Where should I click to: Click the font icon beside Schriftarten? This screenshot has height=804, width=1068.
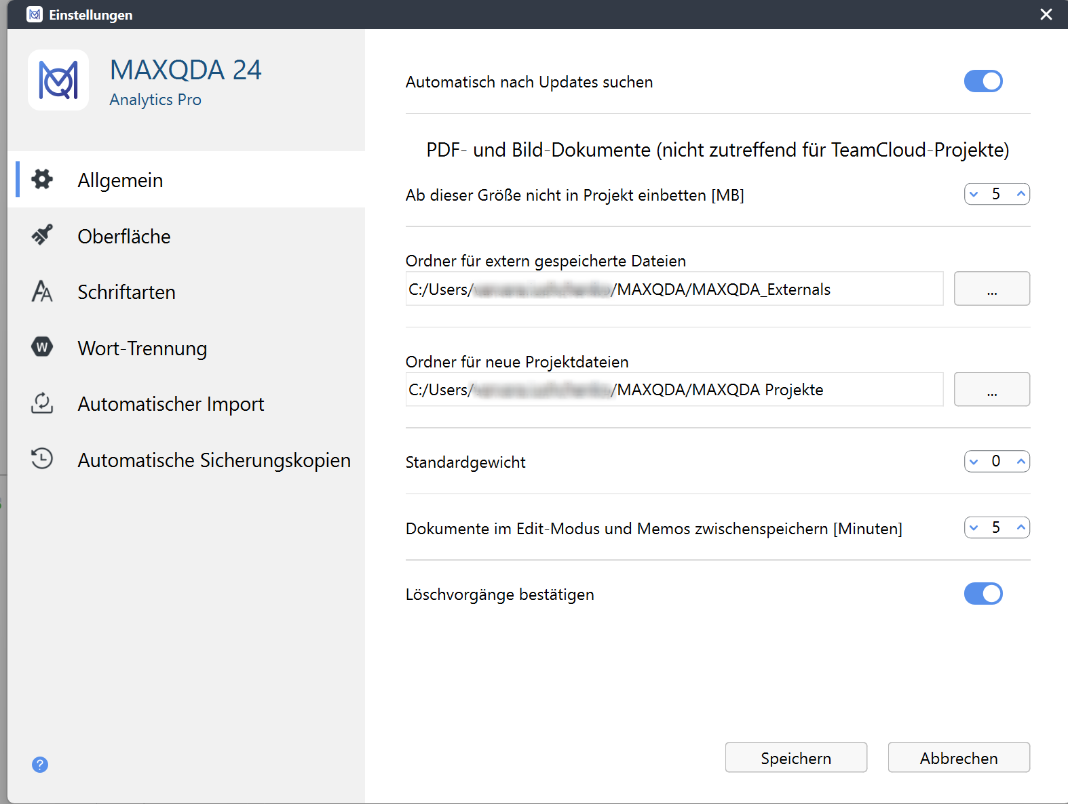point(42,291)
